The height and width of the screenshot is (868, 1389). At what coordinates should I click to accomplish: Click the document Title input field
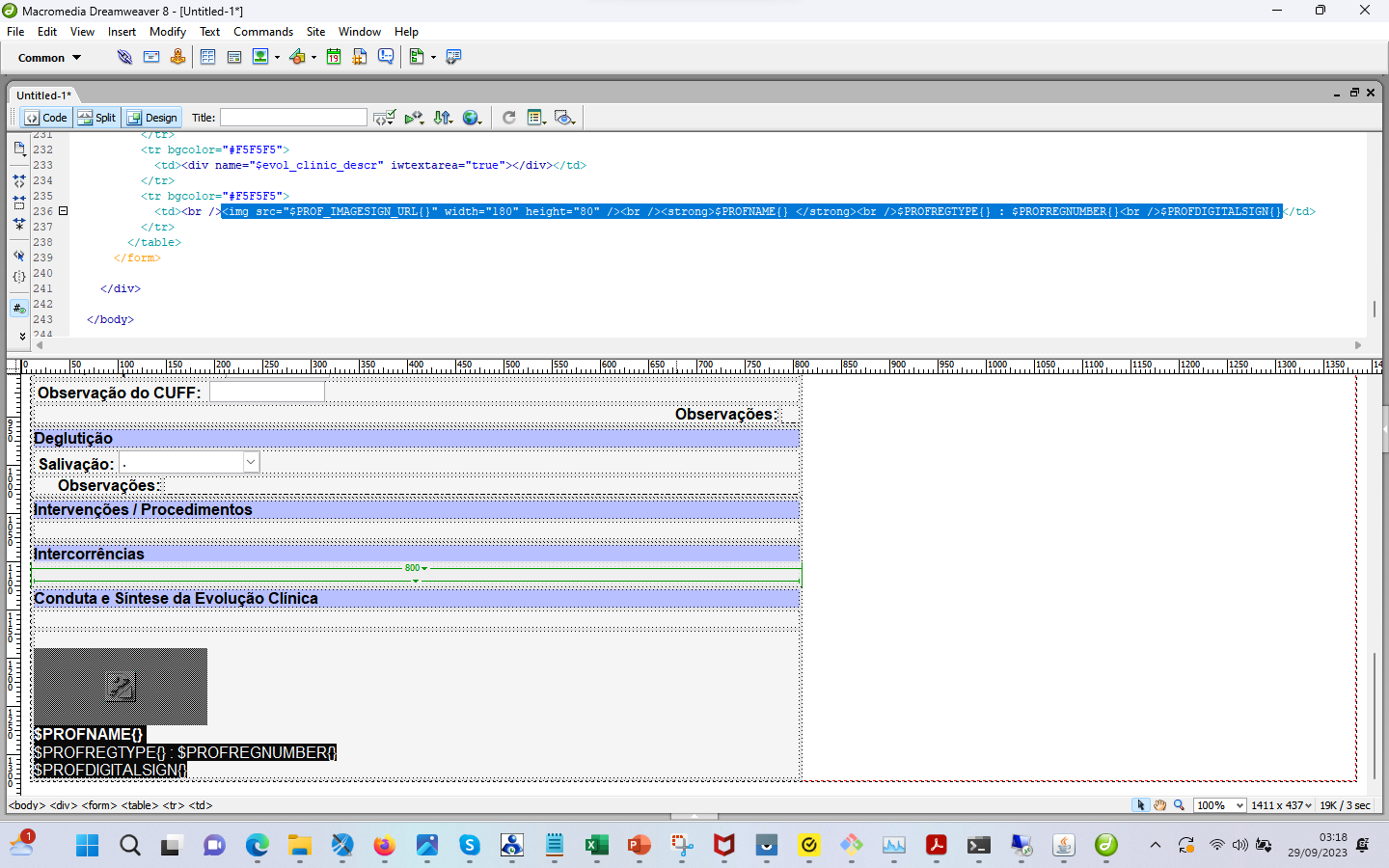click(293, 118)
